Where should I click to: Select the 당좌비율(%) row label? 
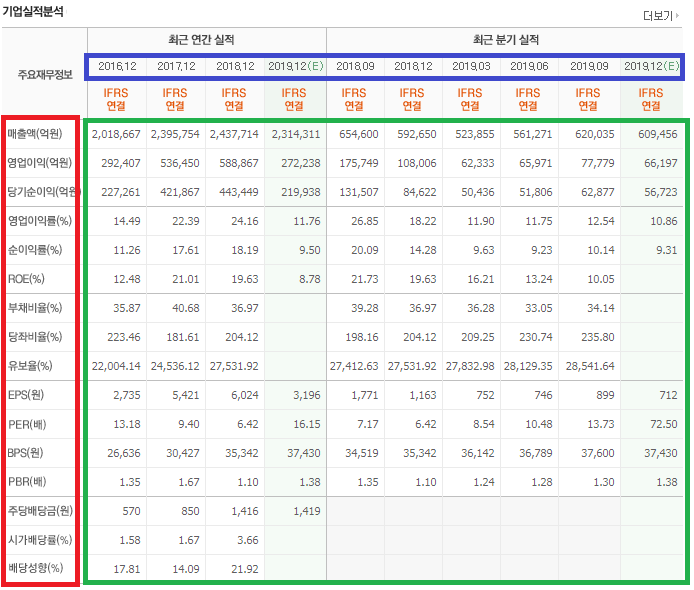(35, 337)
